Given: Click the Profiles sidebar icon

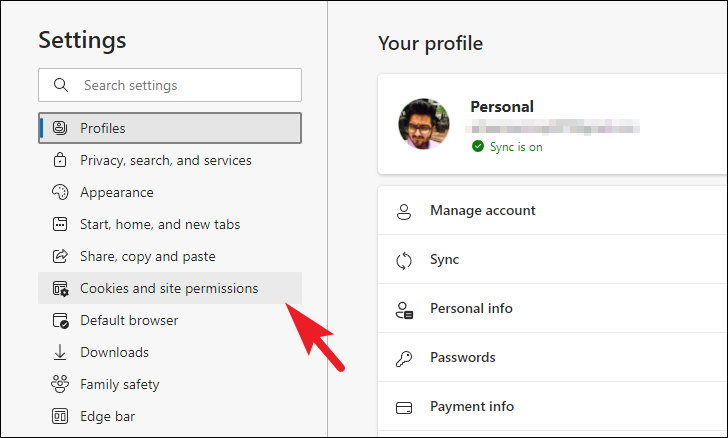Looking at the screenshot, I should click(x=60, y=128).
